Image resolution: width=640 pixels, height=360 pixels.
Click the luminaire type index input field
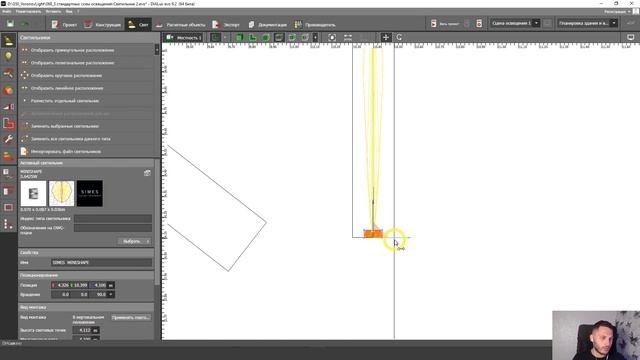[113, 219]
